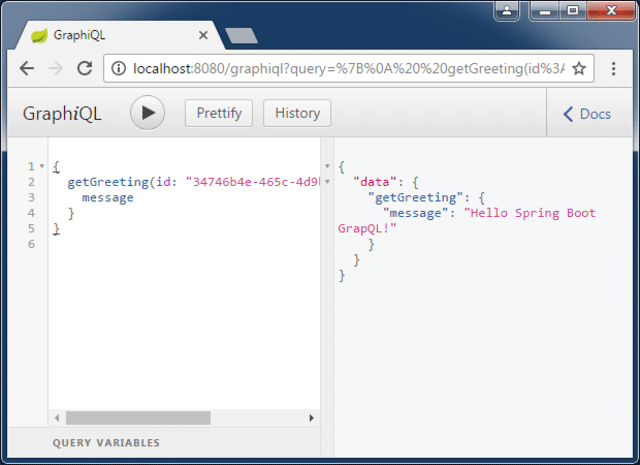Click the "getGreeting" key in the response
Screen dimensions: 640x465
click(x=416, y=198)
